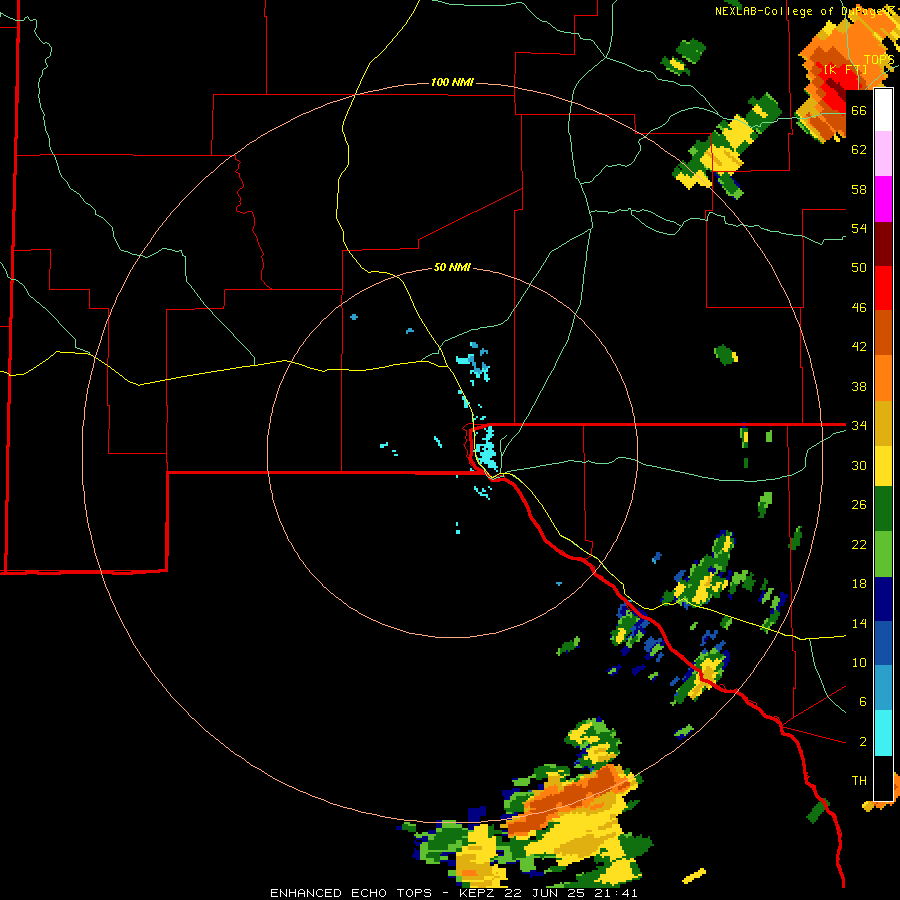Screen dimensions: 900x900
Task: Click the '50 NMI' range ring label
Action: [x=452, y=267]
